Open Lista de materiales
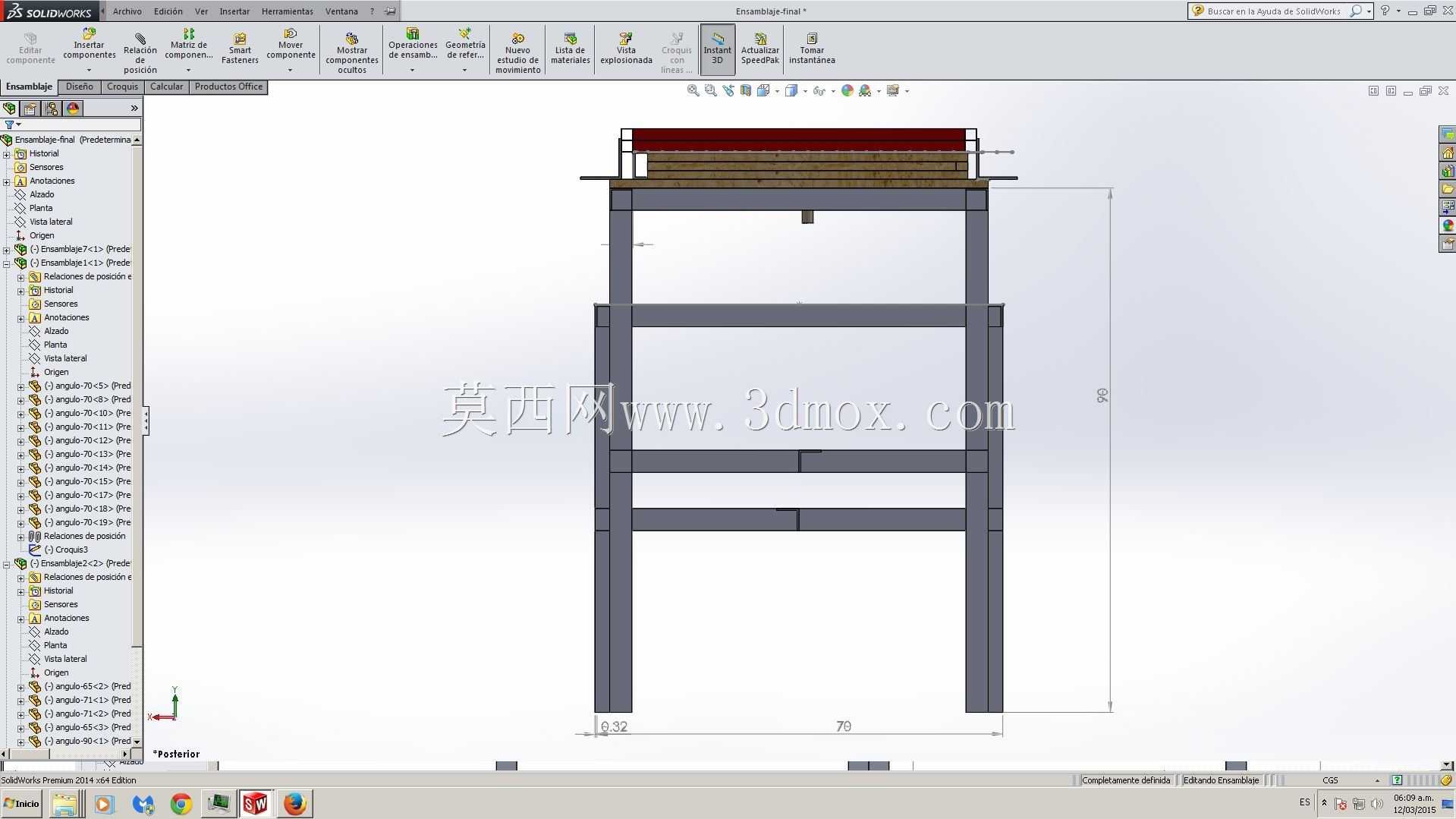 571,49
